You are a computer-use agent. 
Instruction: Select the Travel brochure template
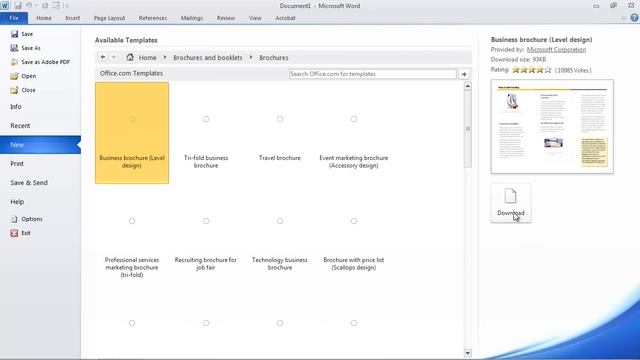pyautogui.click(x=280, y=133)
